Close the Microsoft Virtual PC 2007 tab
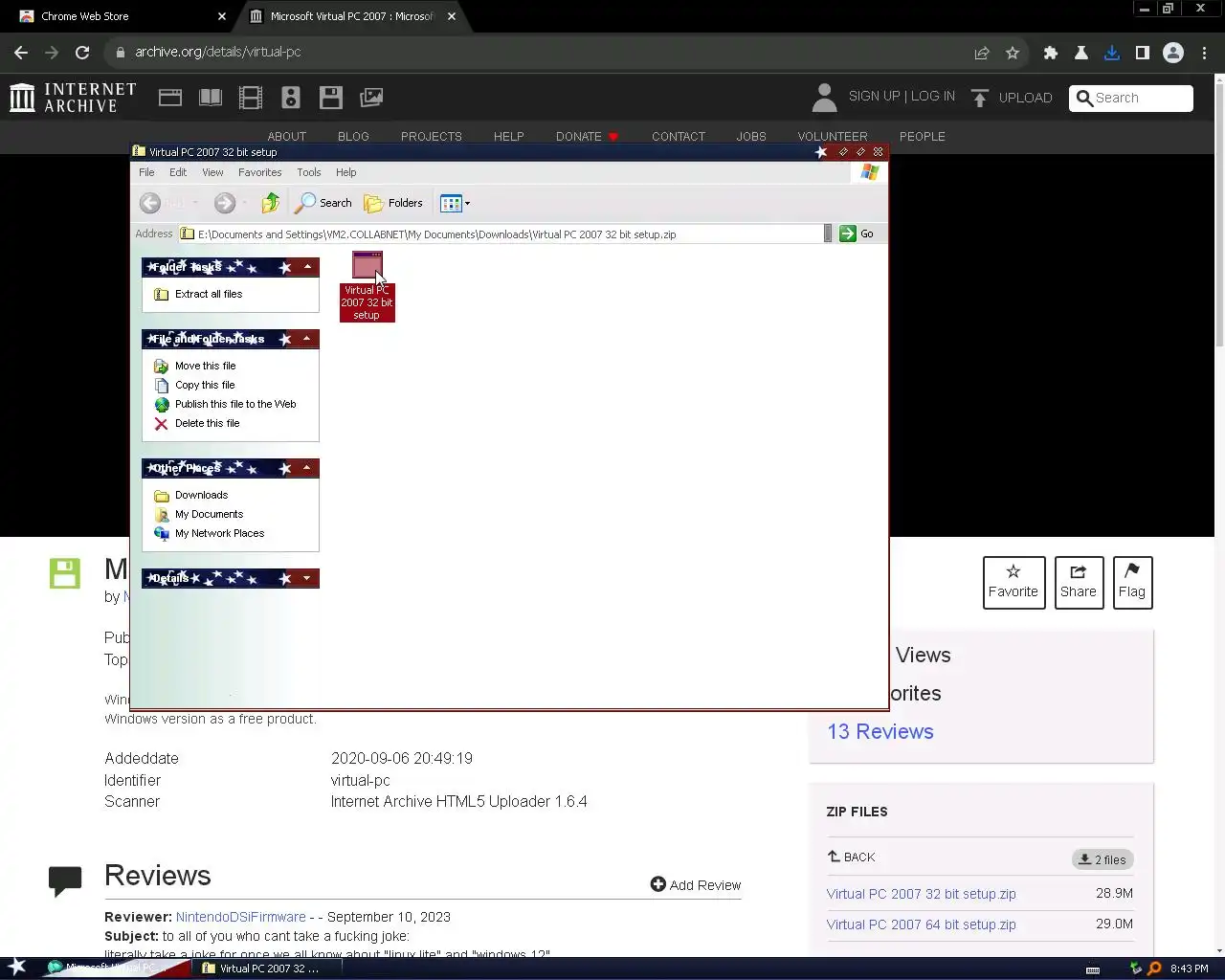Viewport: 1225px width, 980px height. pos(452,16)
